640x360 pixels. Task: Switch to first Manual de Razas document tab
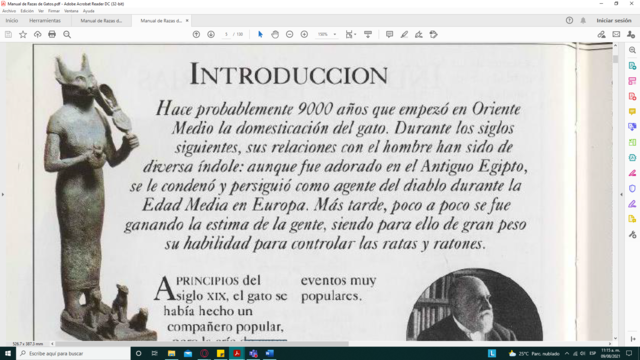tap(101, 20)
